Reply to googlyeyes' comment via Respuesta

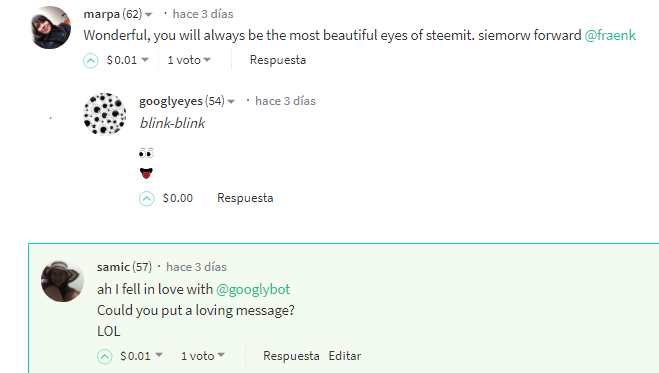point(245,198)
